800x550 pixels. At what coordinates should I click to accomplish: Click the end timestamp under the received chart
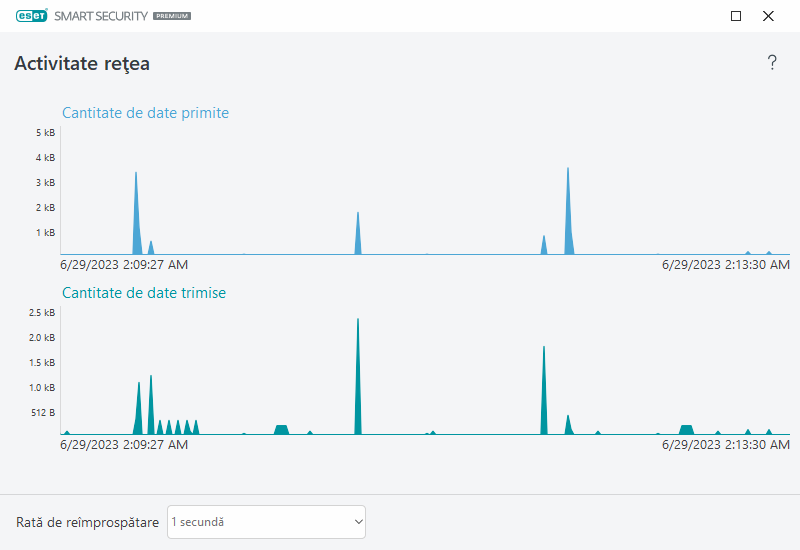[726, 265]
